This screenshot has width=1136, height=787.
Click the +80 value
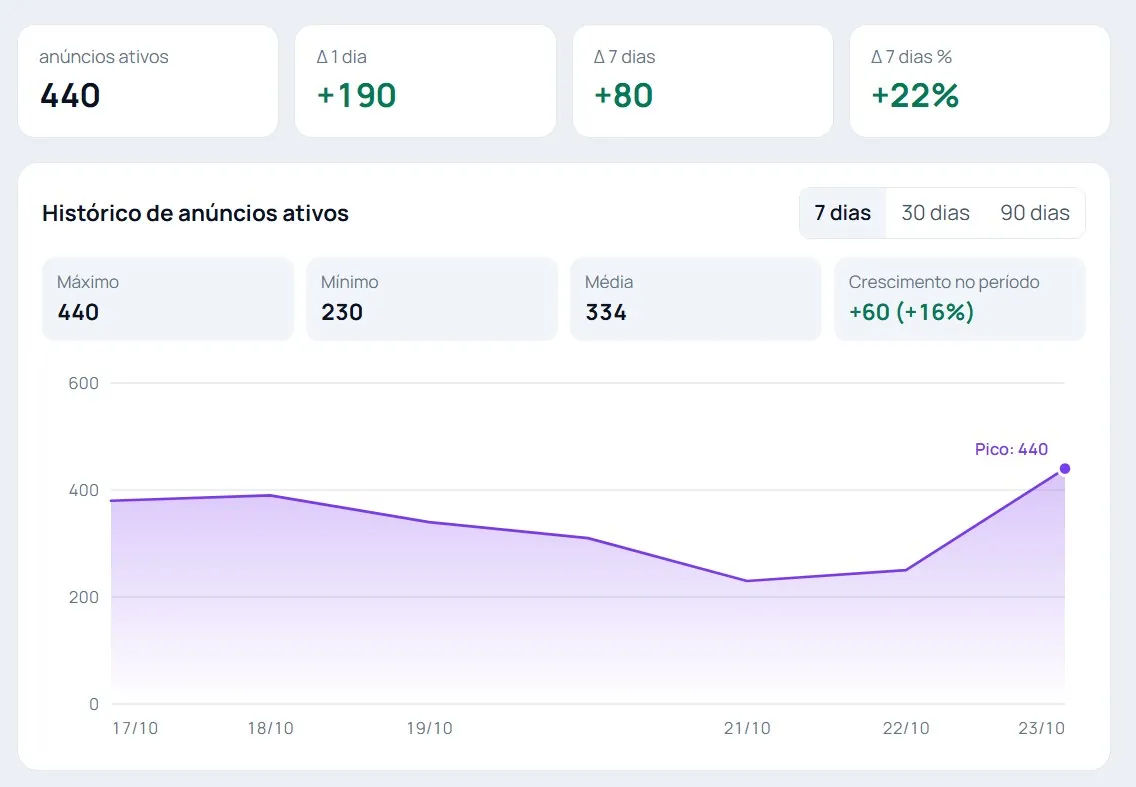(624, 96)
